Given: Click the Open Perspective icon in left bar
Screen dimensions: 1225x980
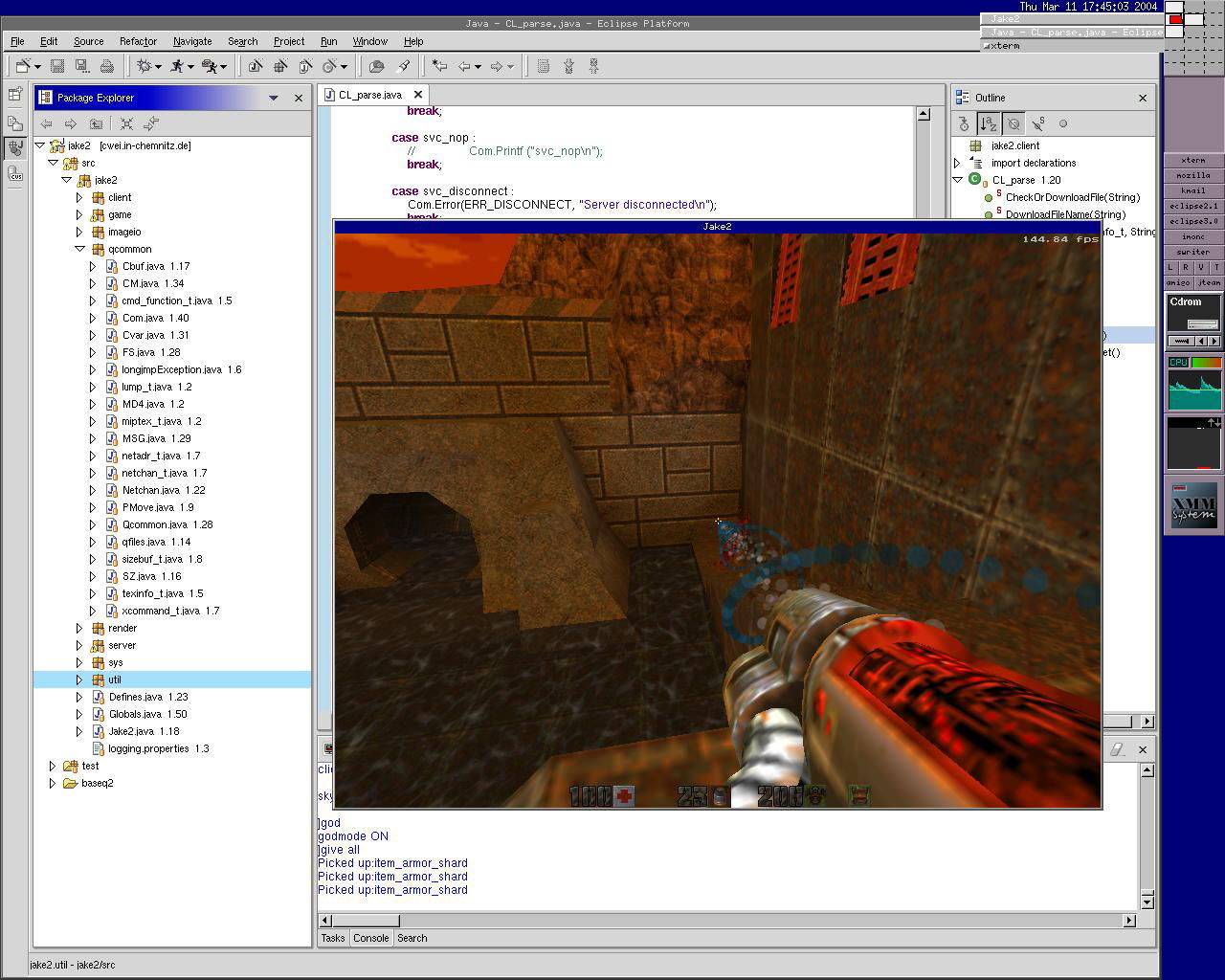Looking at the screenshot, I should (15, 95).
